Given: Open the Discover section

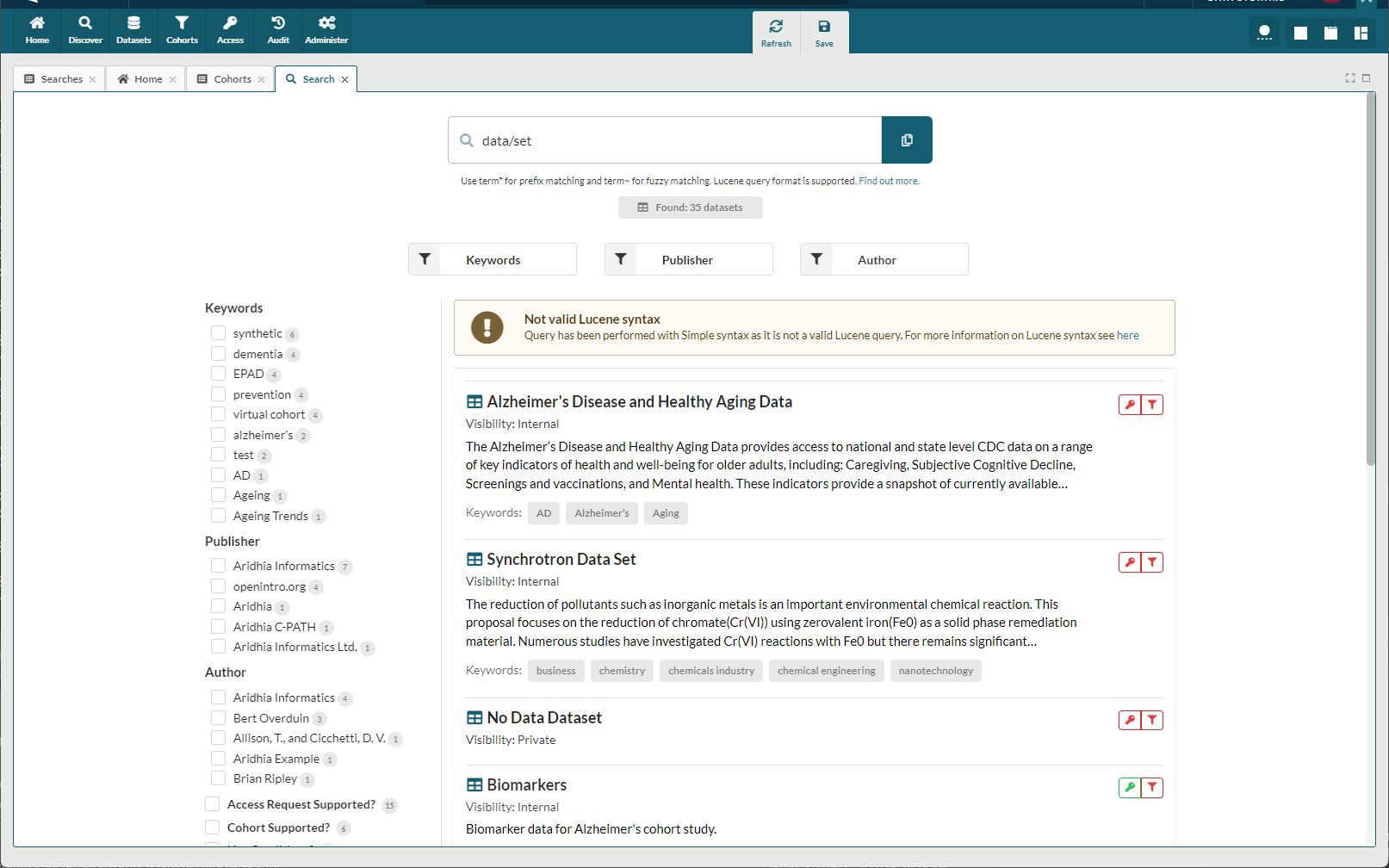Looking at the screenshot, I should 84,30.
